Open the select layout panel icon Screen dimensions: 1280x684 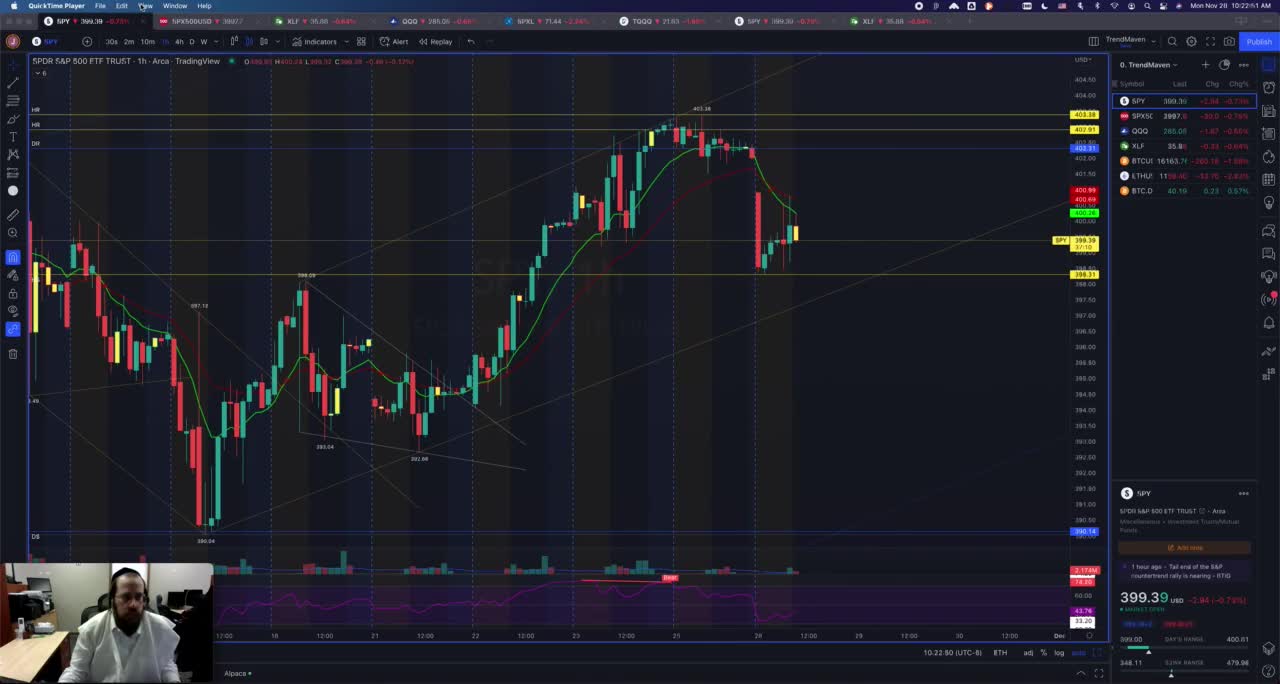(x=1094, y=41)
